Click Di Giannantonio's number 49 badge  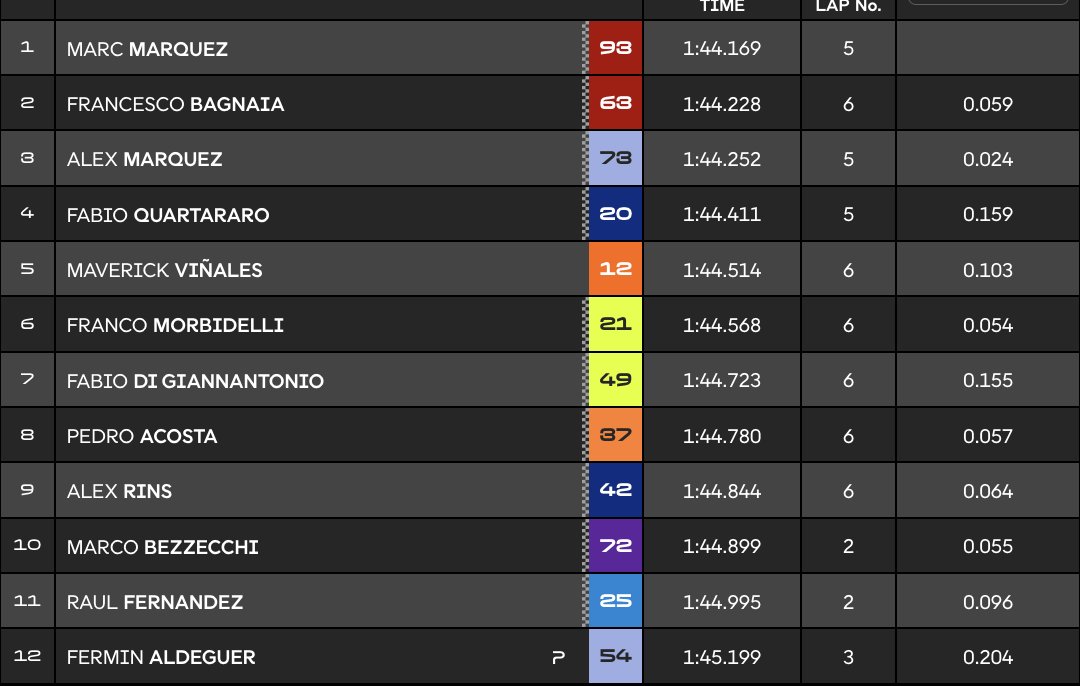coord(615,381)
